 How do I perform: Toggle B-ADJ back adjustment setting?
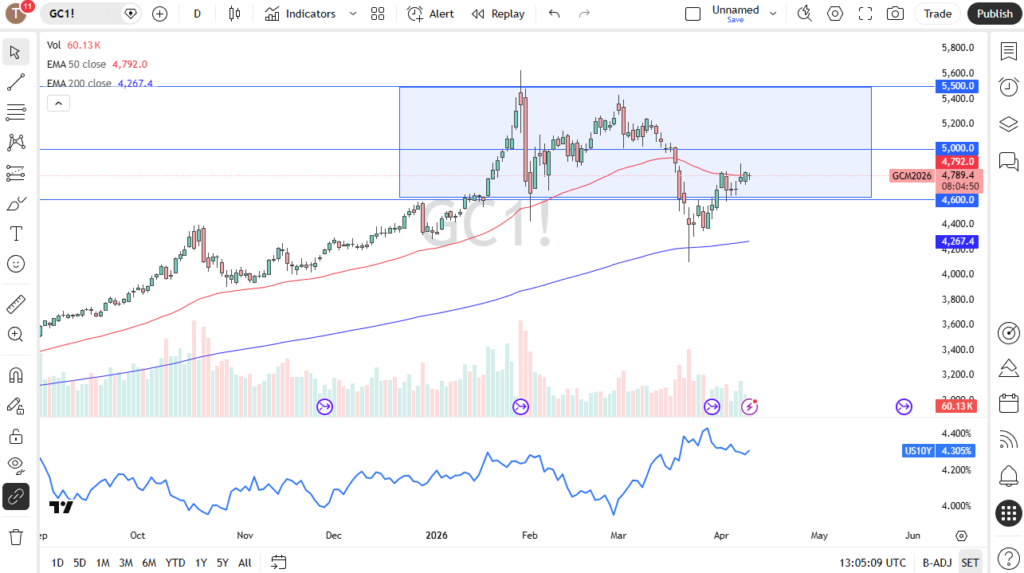pyautogui.click(x=937, y=562)
